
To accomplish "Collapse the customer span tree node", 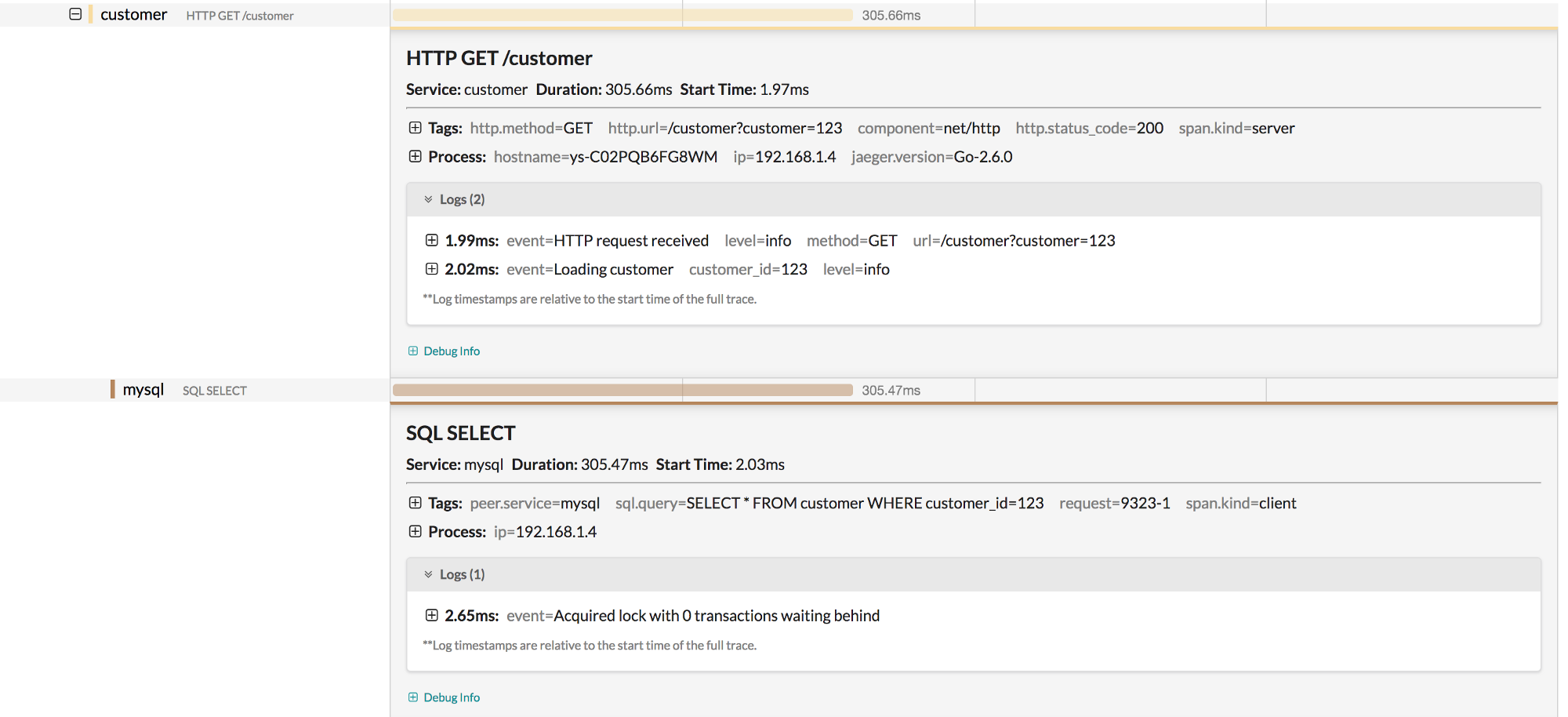I will pyautogui.click(x=75, y=14).
